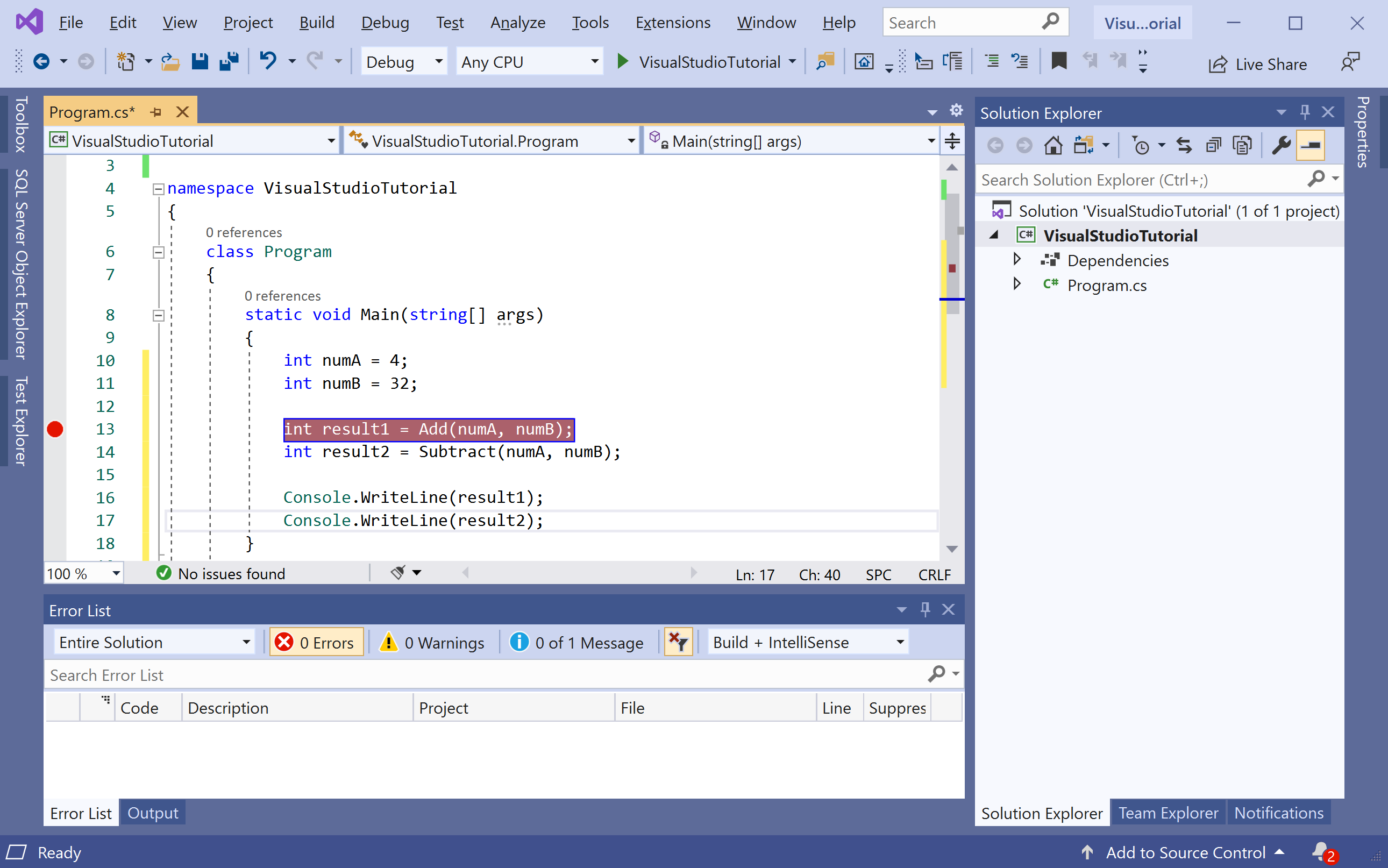Click Add to Source Control
This screenshot has width=1388, height=868.
tap(1185, 852)
